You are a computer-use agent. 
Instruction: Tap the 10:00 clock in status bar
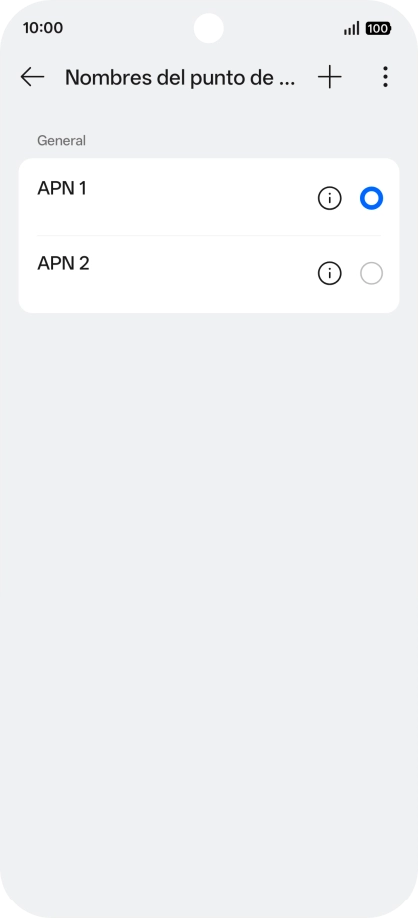click(x=43, y=28)
